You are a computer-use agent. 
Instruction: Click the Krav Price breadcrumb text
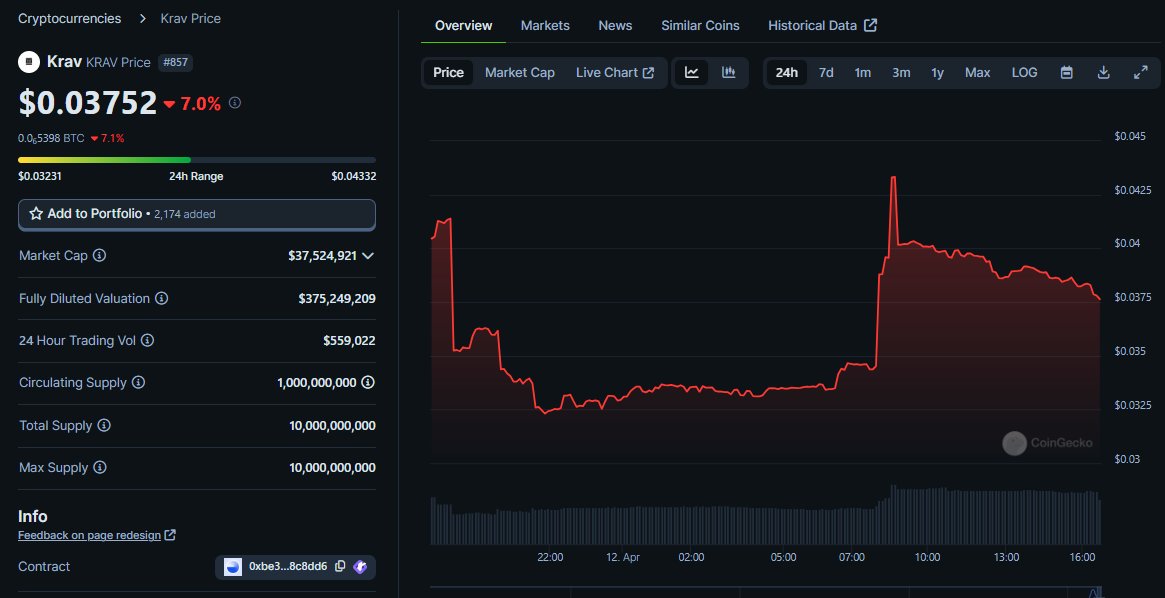[191, 19]
